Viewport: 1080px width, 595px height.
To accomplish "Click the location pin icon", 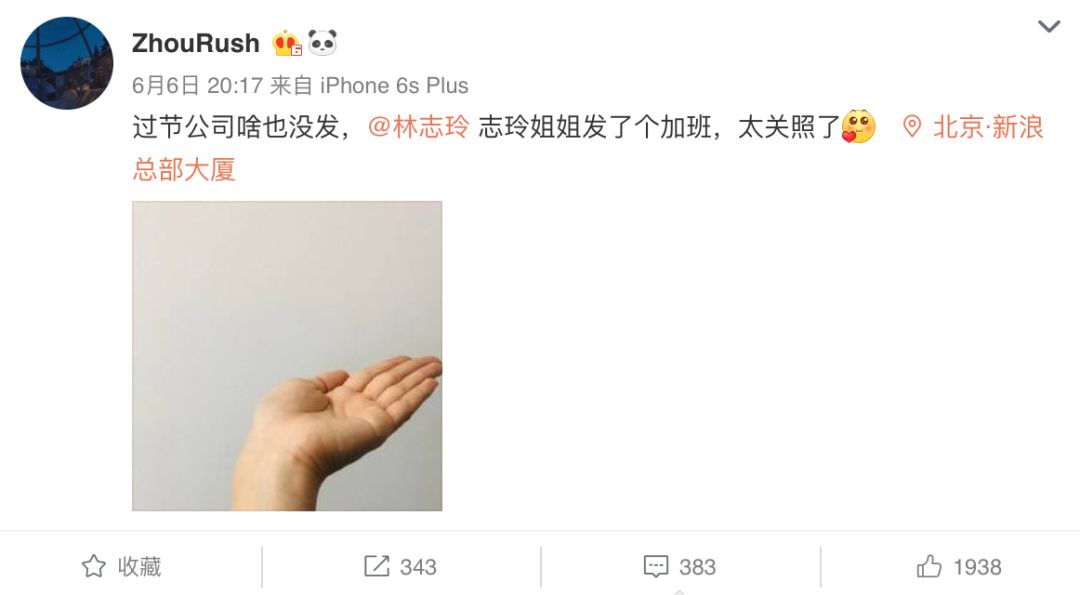I will [912, 127].
